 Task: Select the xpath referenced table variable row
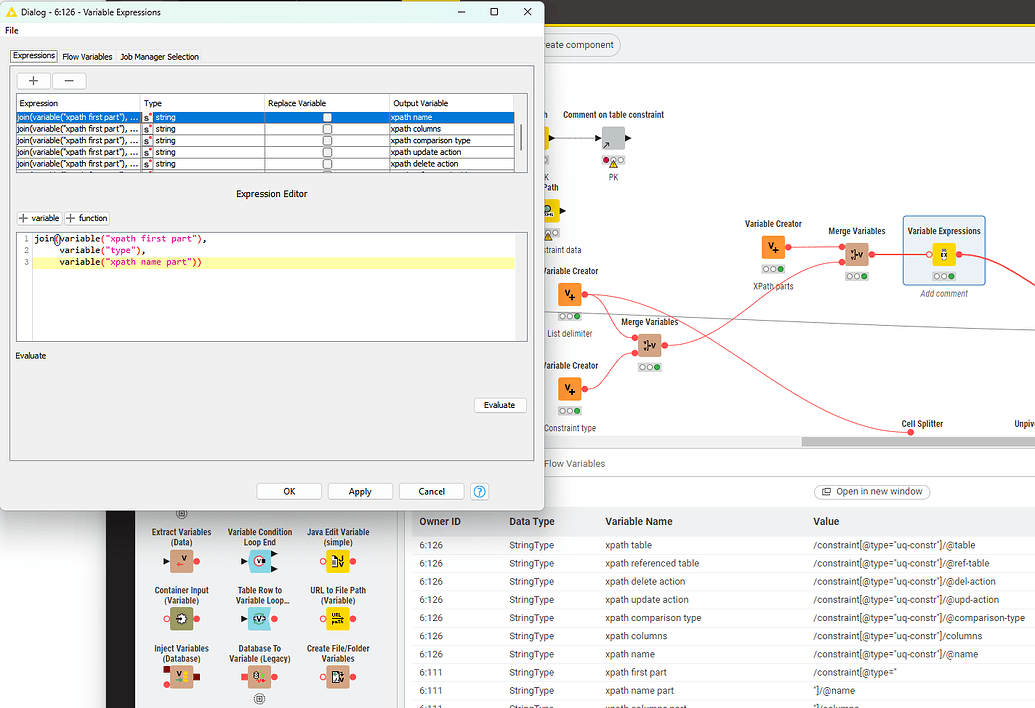coord(723,563)
